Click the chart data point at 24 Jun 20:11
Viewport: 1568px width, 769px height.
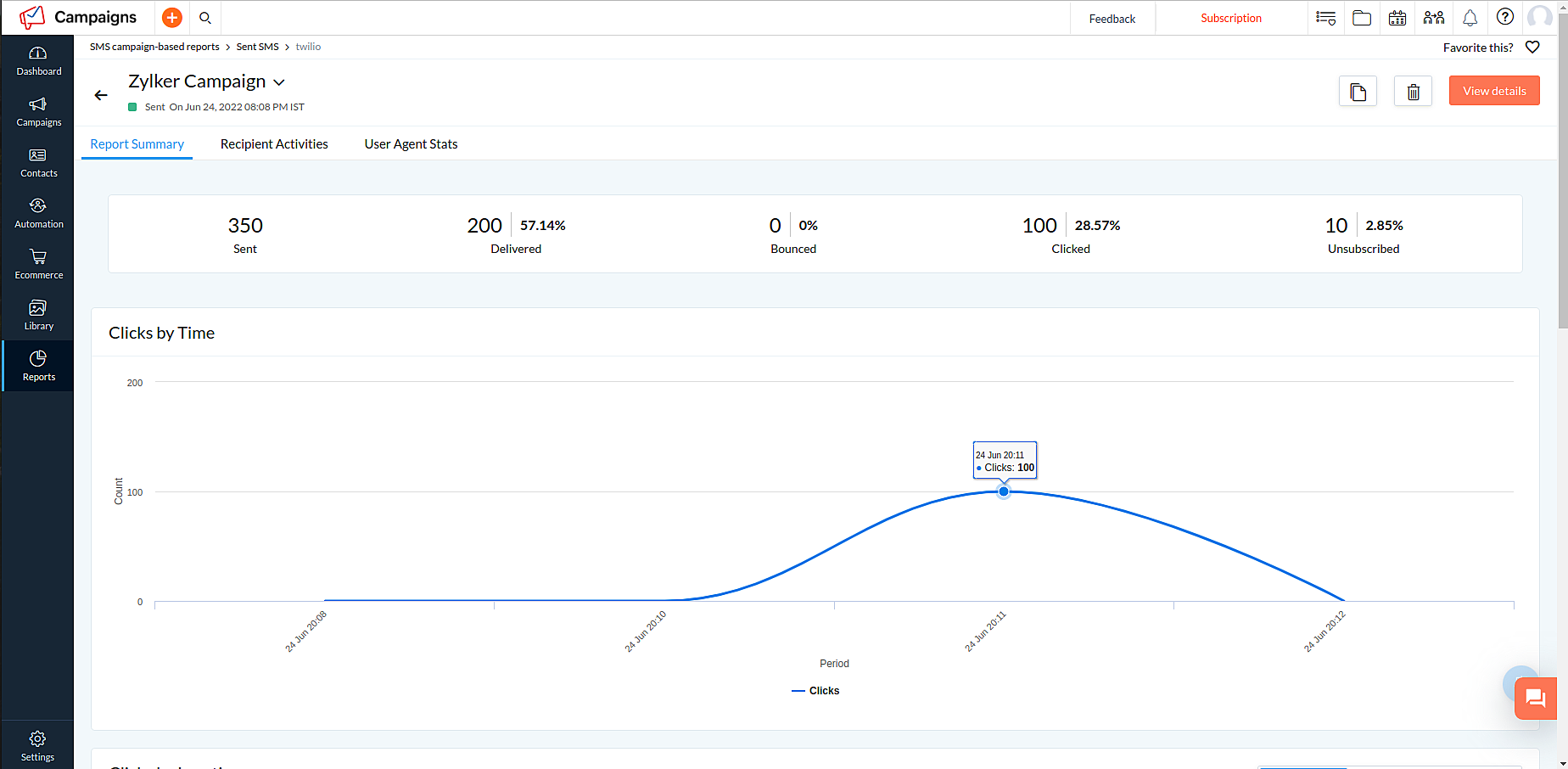pos(1004,491)
